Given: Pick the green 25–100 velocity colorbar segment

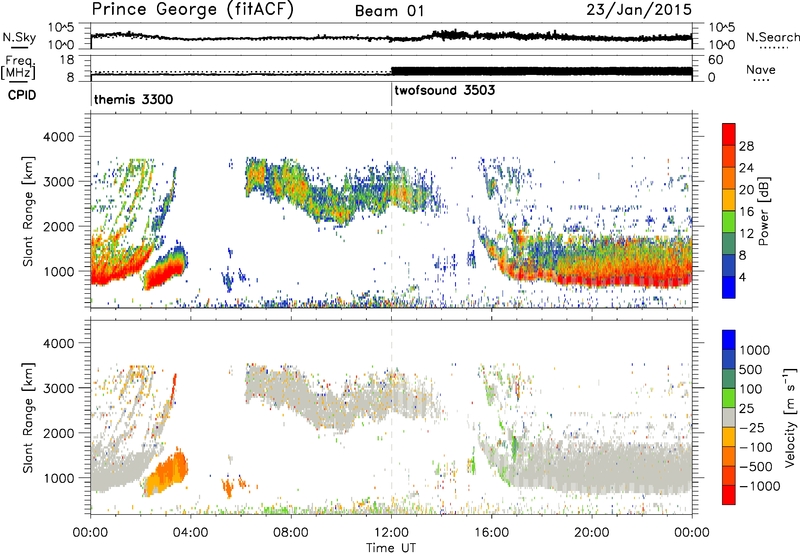Looking at the screenshot, I should click(729, 398).
